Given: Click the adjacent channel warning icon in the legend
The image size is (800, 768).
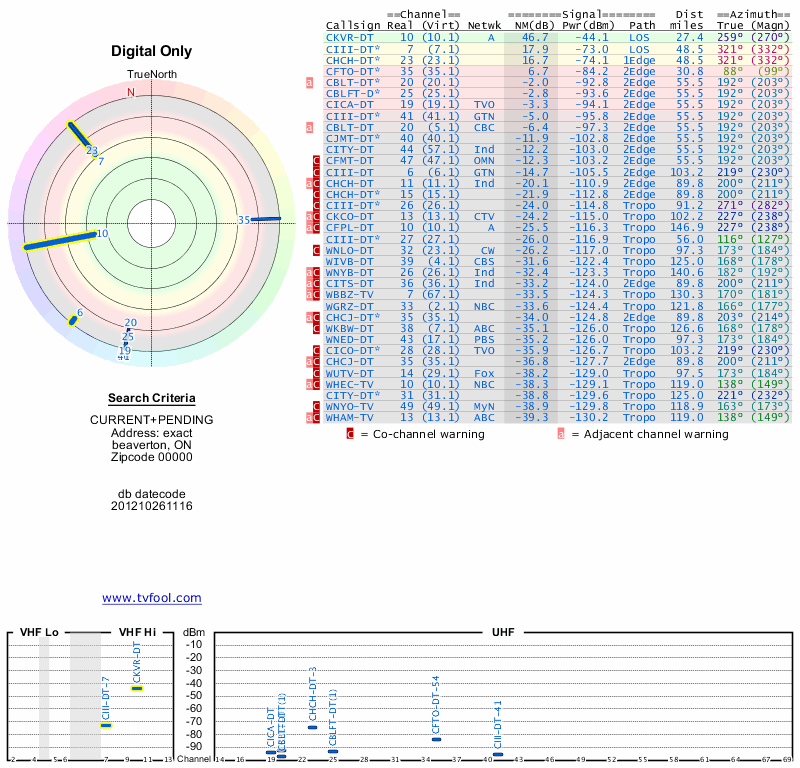Looking at the screenshot, I should (562, 434).
